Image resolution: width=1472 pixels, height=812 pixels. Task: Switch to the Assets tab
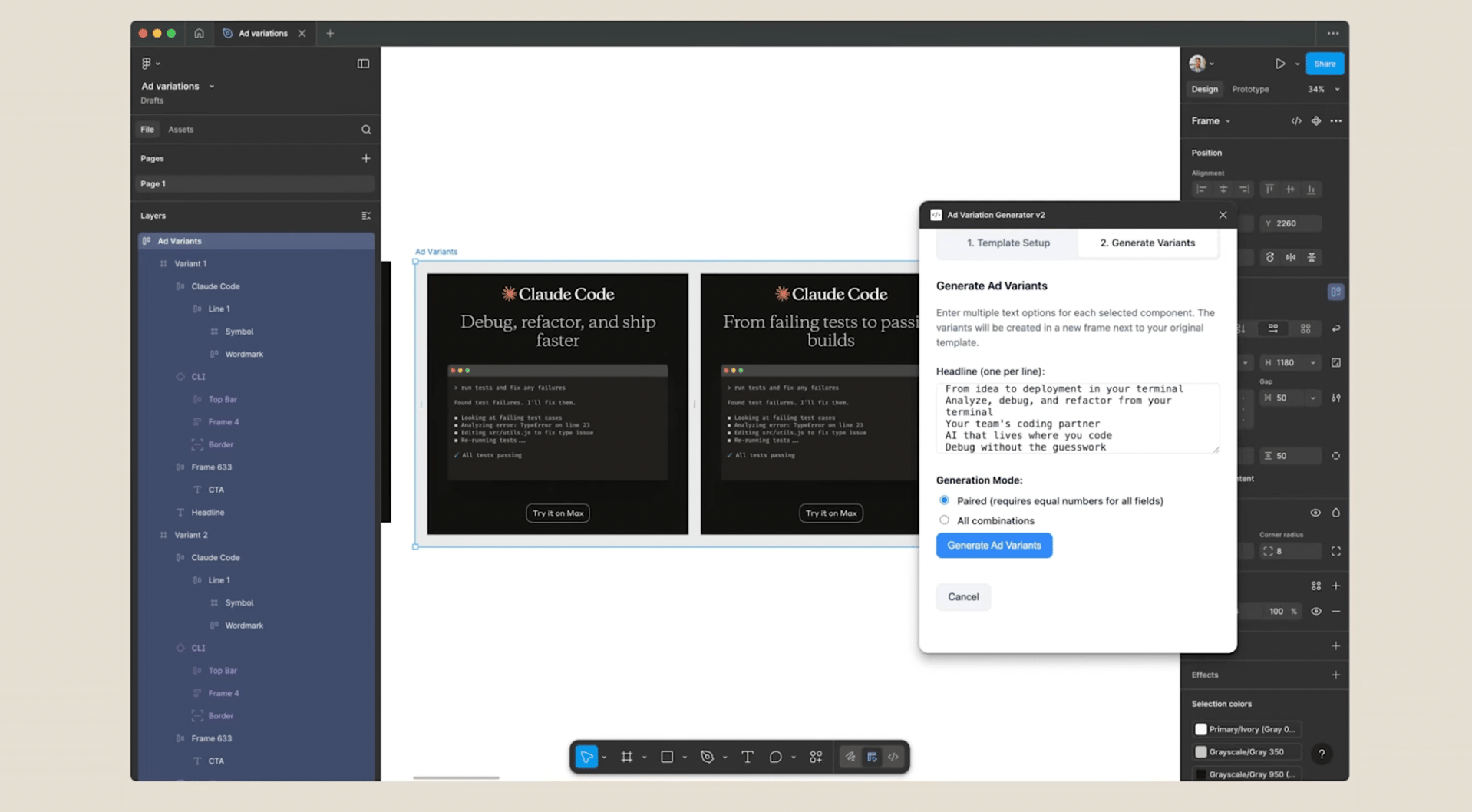coord(181,130)
